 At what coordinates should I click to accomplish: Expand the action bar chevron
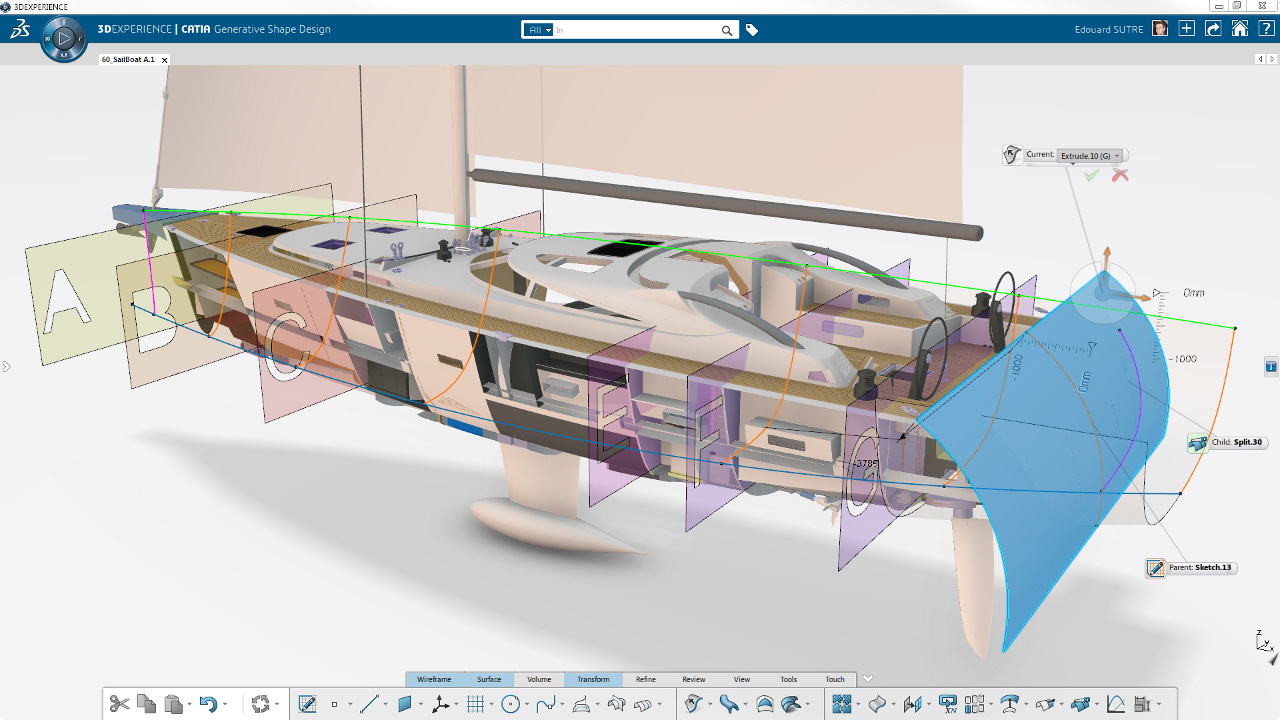click(868, 679)
